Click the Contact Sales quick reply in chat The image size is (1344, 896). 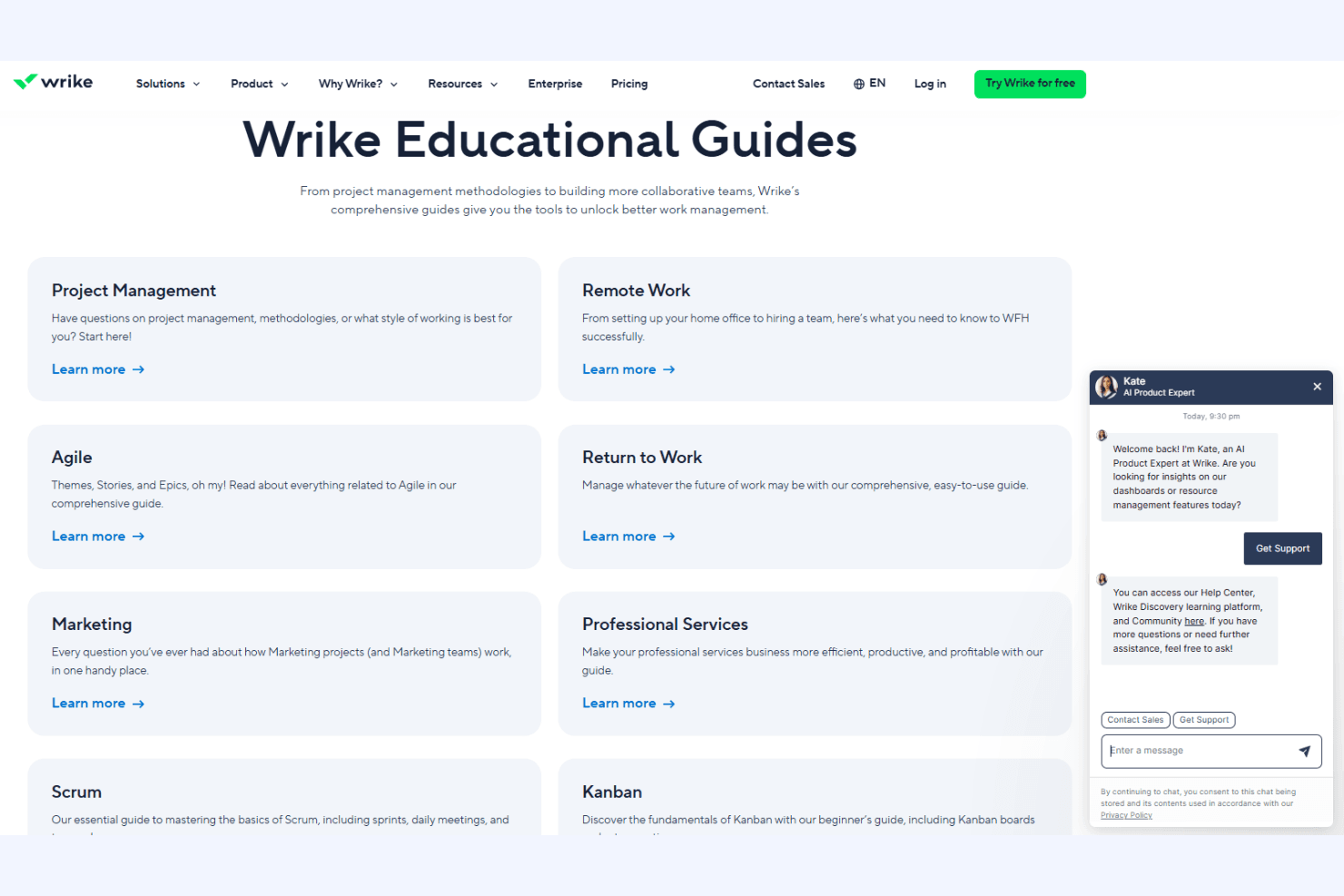(1135, 720)
